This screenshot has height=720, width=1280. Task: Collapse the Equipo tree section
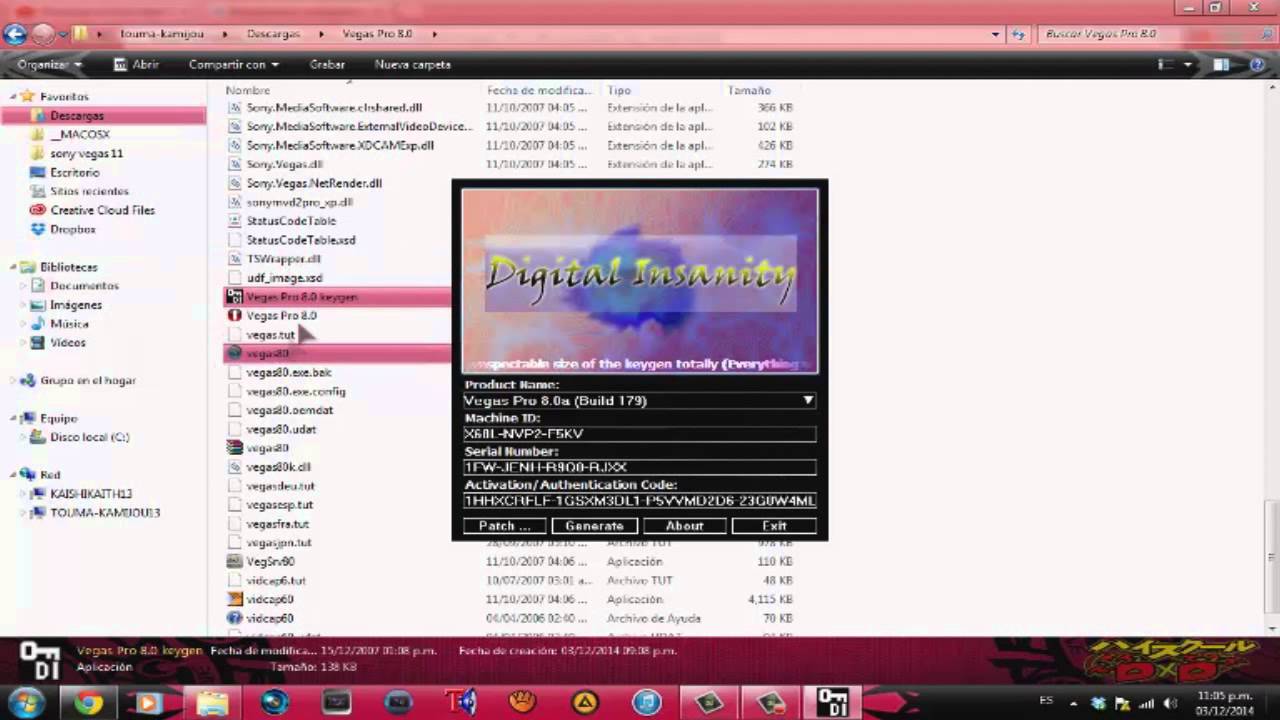pos(14,419)
